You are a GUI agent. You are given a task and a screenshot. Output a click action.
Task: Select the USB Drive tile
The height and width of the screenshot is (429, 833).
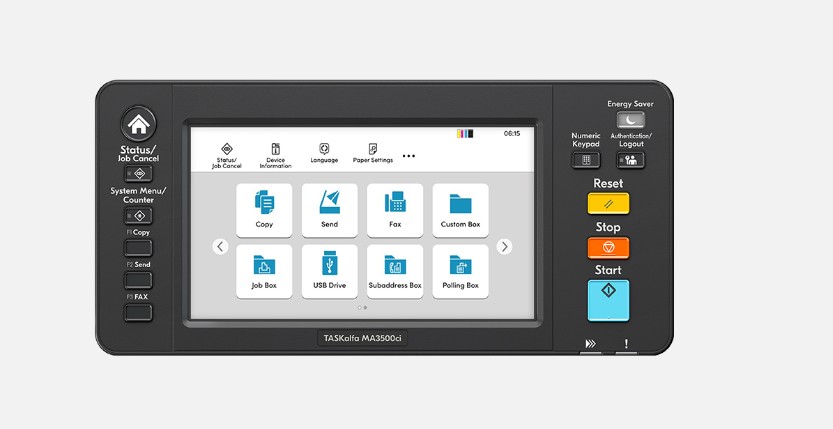pos(329,271)
